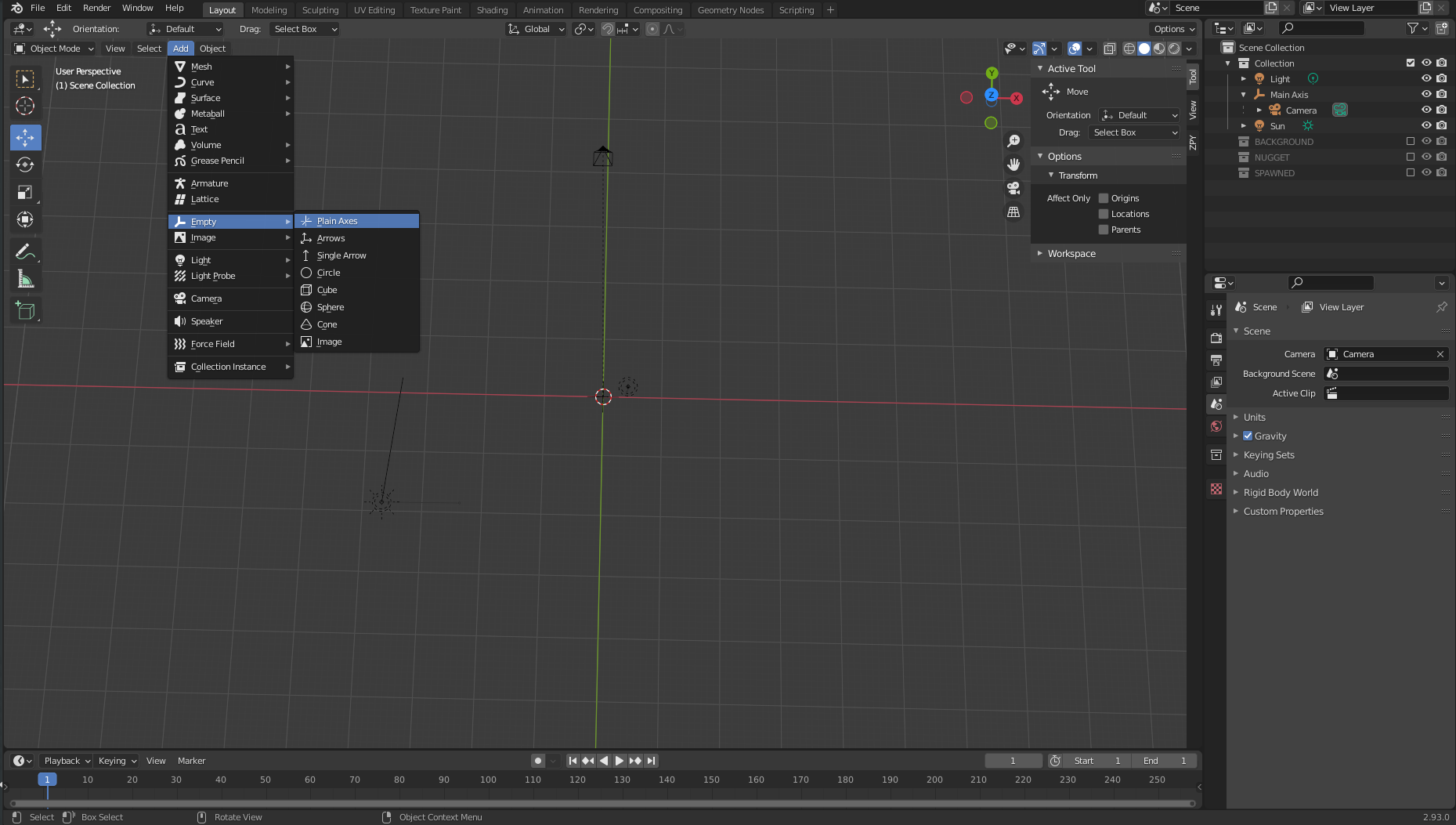
Task: Toggle camera view in the viewport
Action: (1013, 188)
